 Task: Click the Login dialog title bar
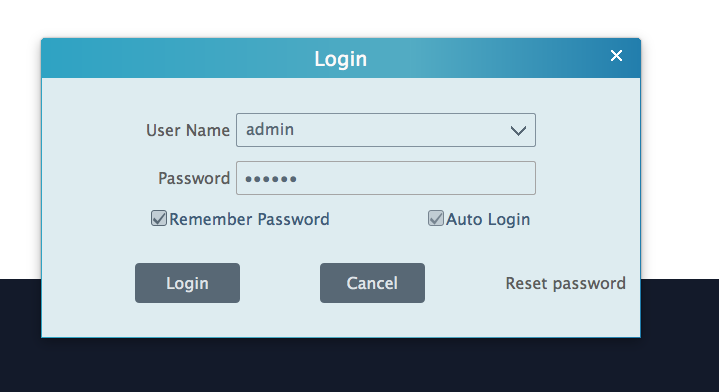341,58
